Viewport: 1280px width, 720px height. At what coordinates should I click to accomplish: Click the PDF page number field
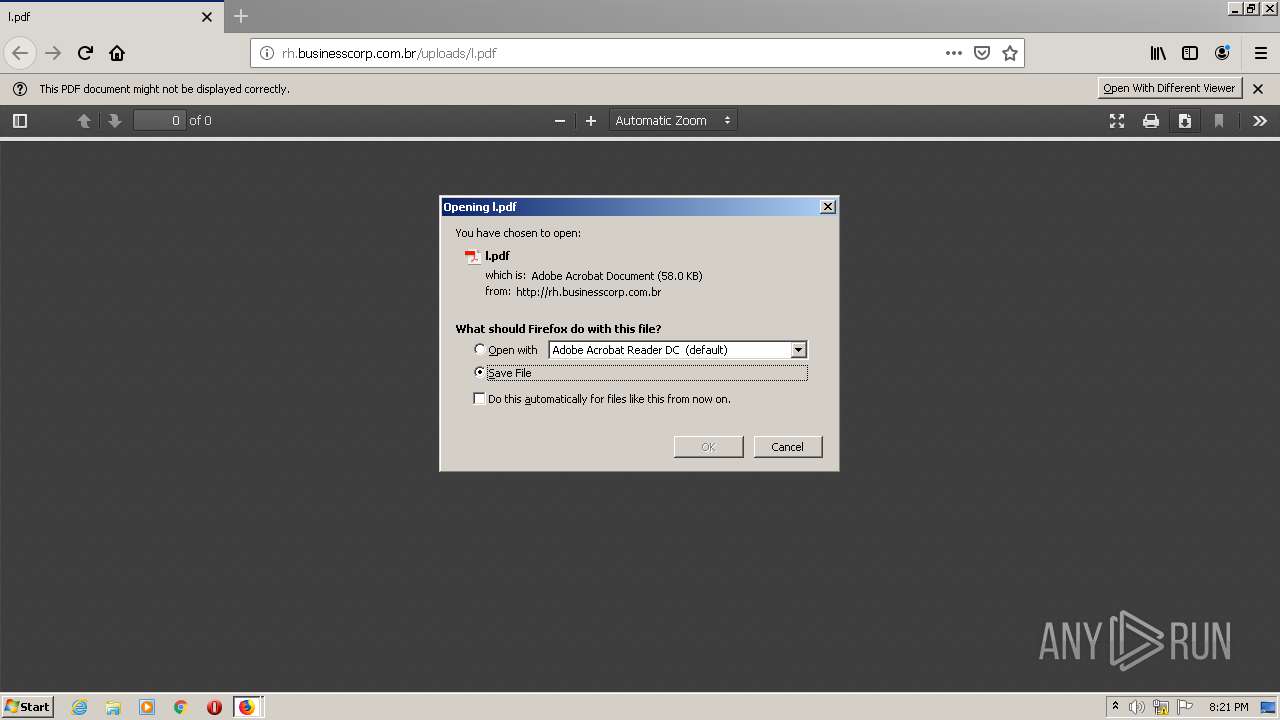point(160,121)
